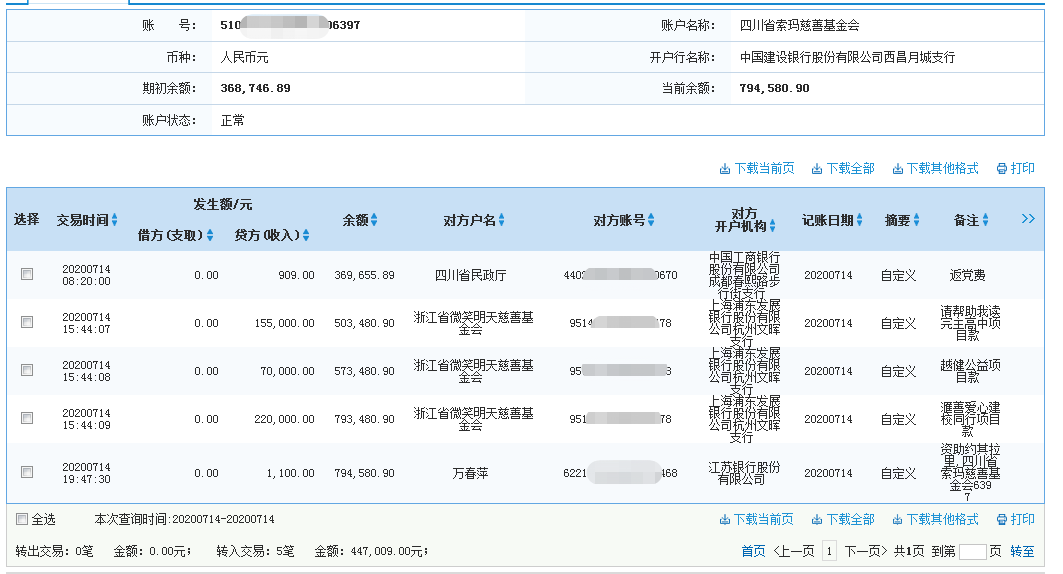Click the 下一页 next page link
This screenshot has width=1063, height=574.
pos(865,551)
